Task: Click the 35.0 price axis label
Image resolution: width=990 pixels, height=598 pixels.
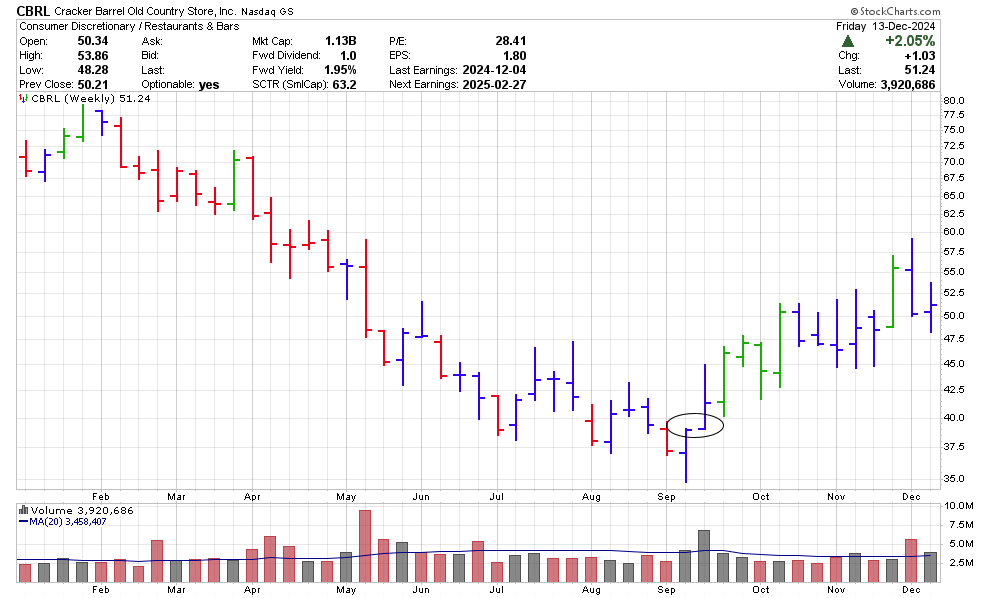Action: point(953,479)
